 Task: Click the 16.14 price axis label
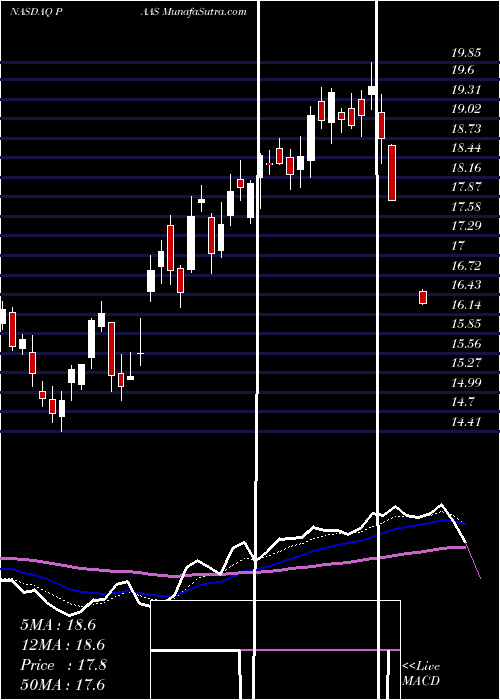(467, 304)
